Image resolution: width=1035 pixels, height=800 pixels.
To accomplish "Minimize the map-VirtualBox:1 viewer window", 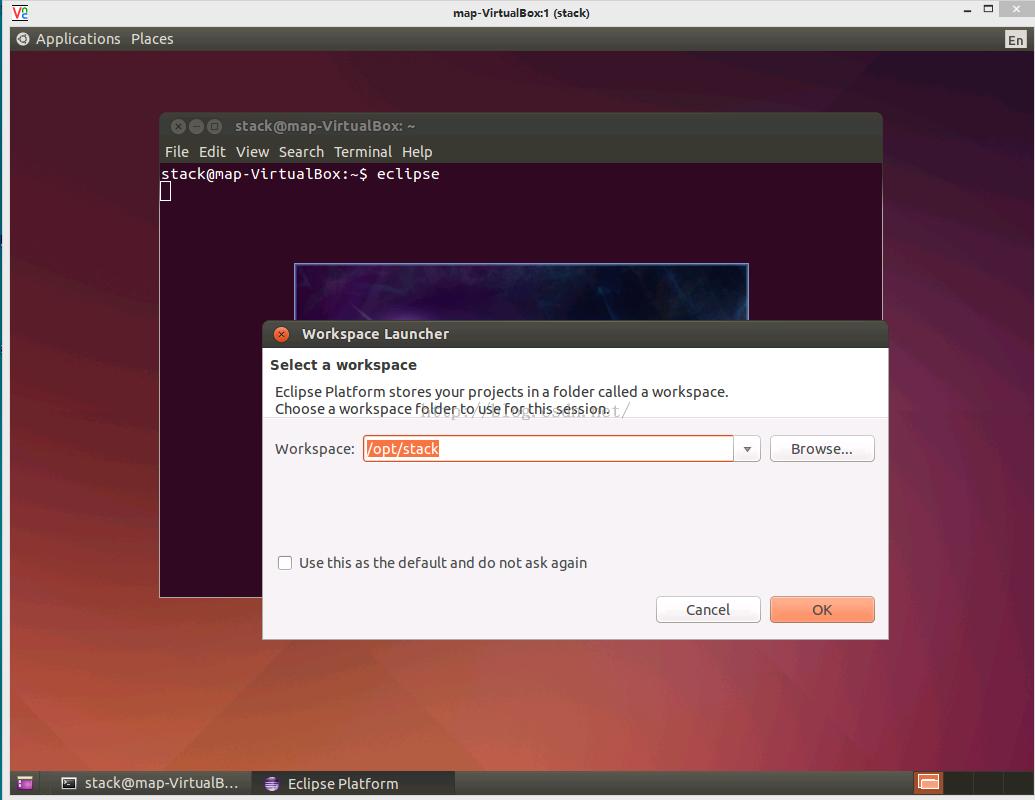I will pyautogui.click(x=968, y=11).
